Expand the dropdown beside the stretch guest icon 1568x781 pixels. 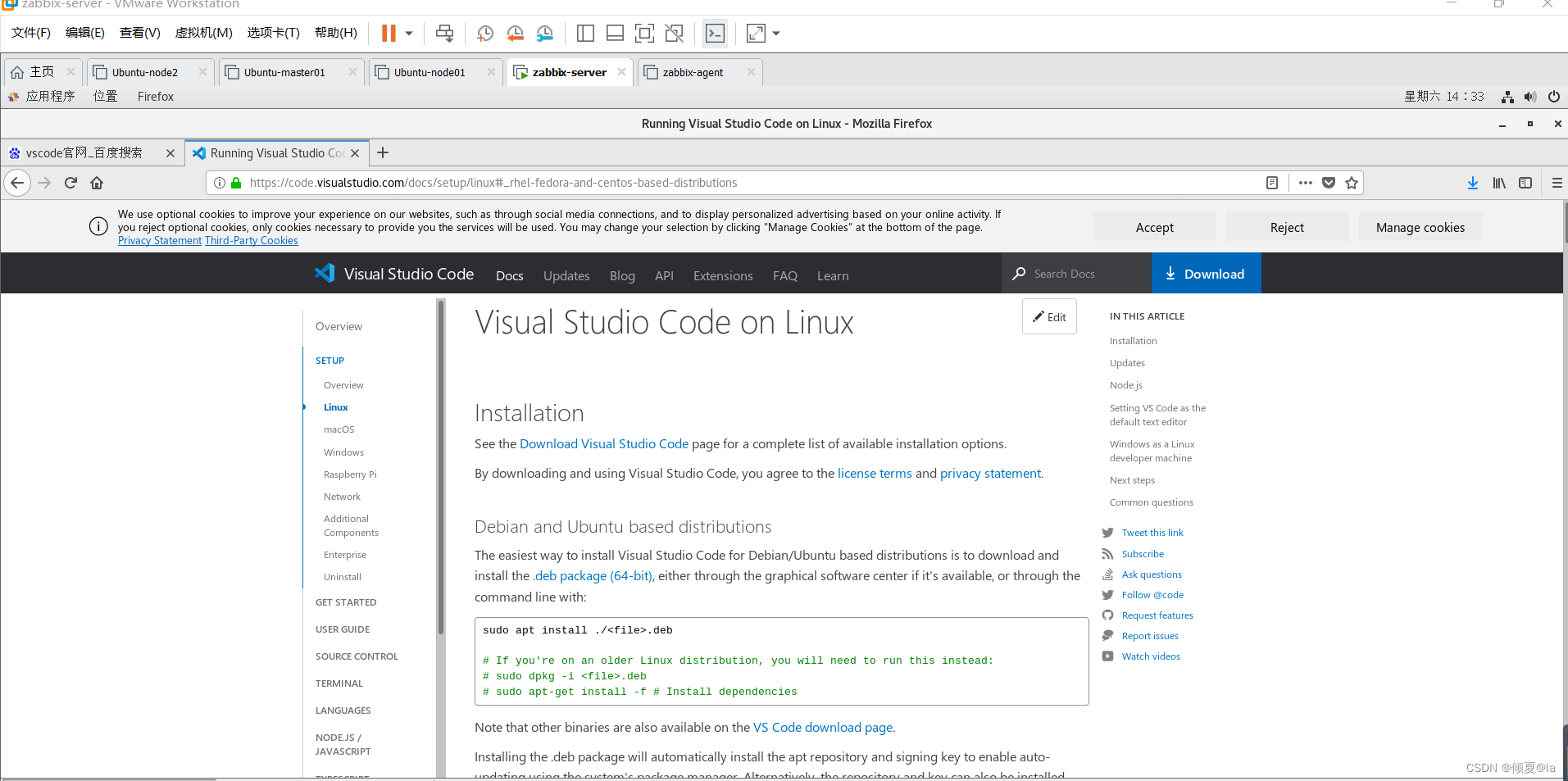[776, 34]
